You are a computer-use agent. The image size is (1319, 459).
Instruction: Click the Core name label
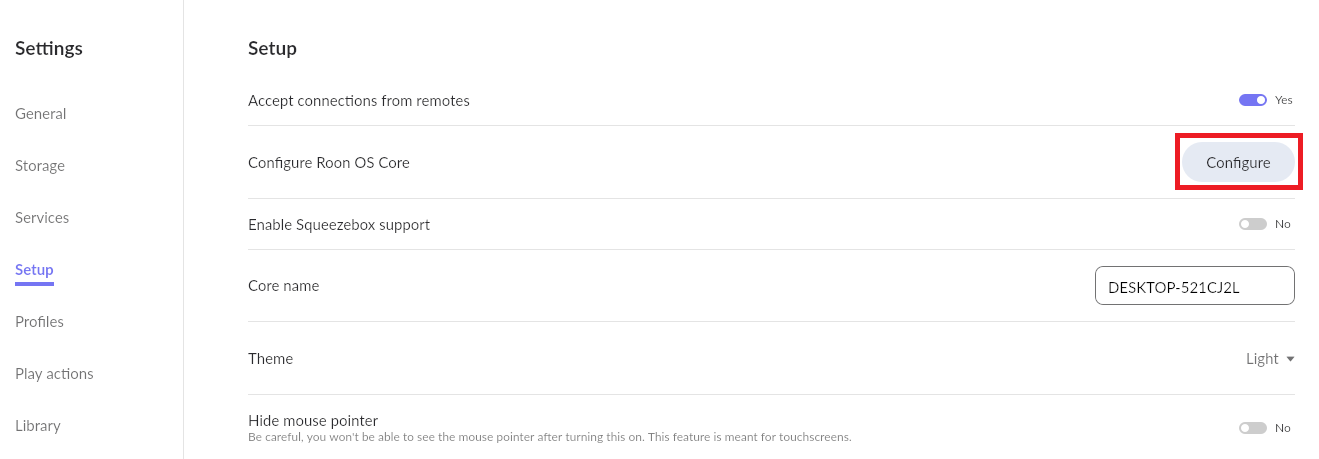click(x=284, y=286)
